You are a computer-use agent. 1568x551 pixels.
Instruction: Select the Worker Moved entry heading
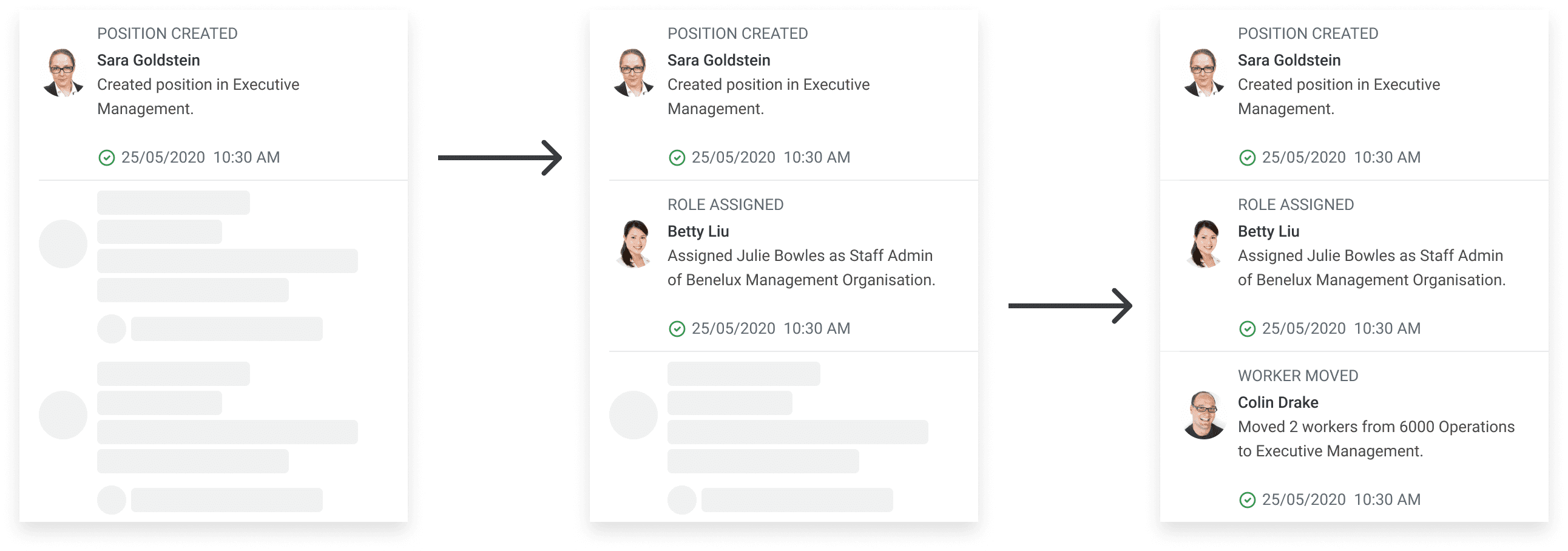coord(1298,376)
